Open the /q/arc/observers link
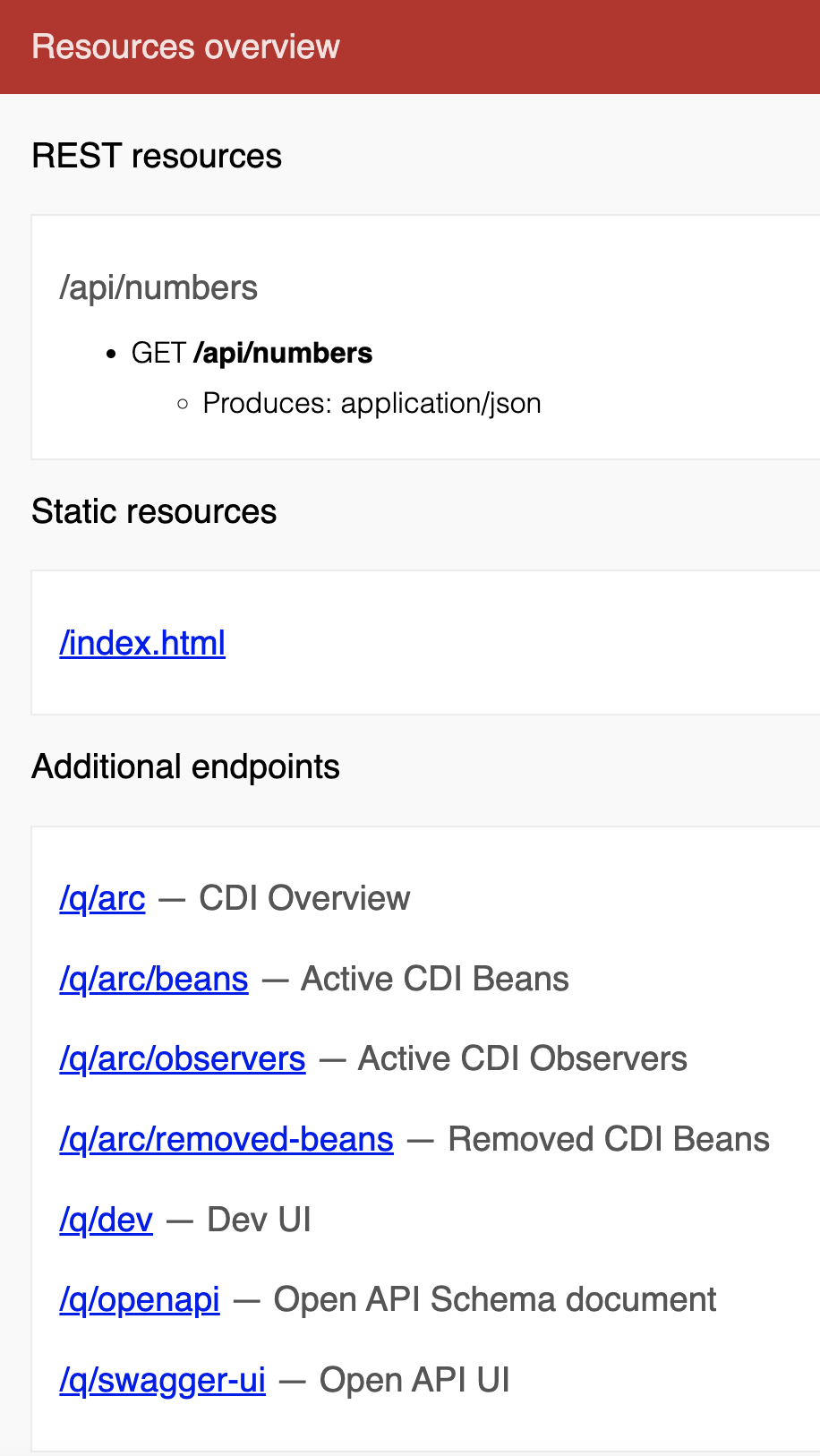820x1456 pixels. click(x=182, y=1058)
